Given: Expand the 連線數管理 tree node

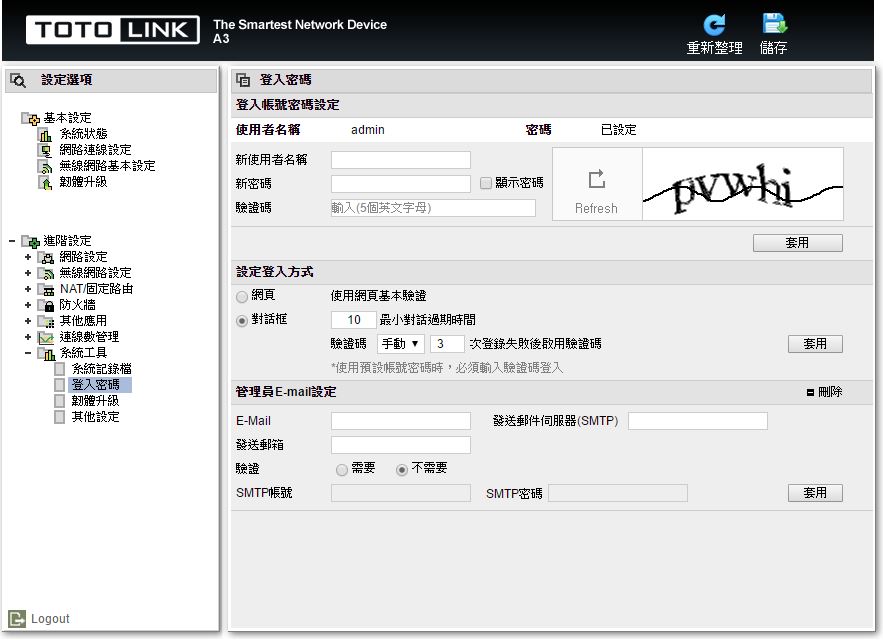Looking at the screenshot, I should (x=28, y=337).
